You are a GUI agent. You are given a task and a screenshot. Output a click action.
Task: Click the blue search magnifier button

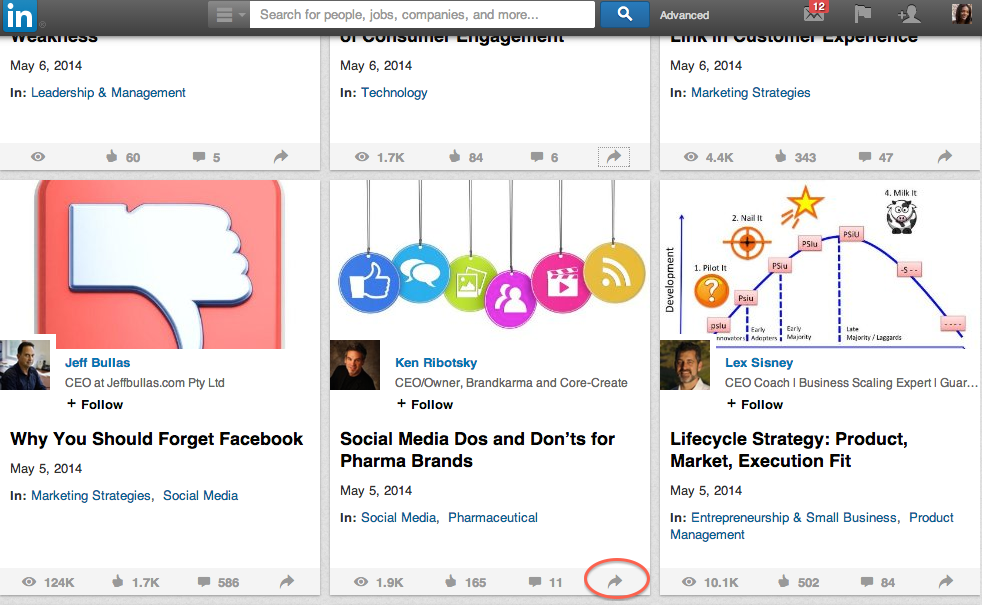(624, 14)
